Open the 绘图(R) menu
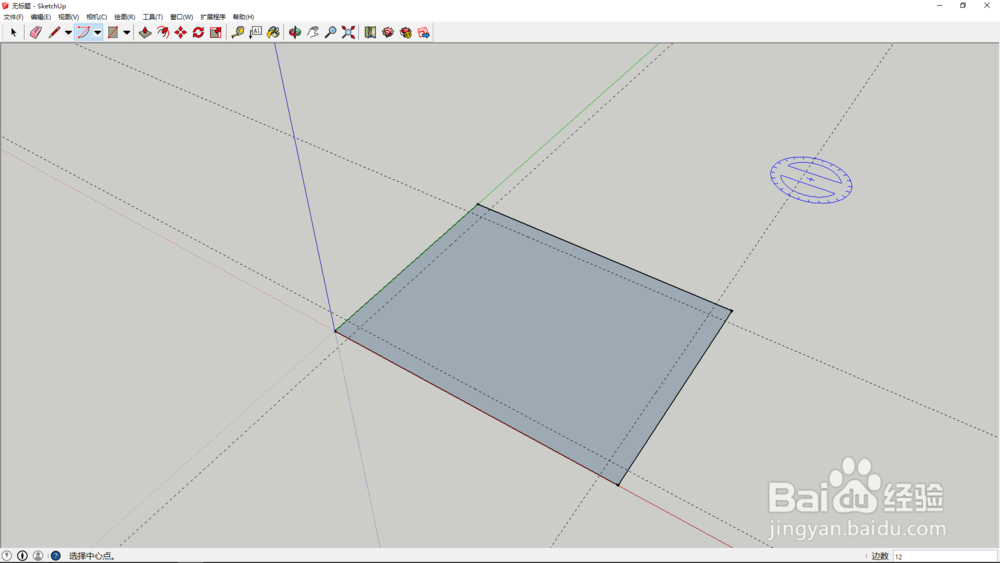Screen dimensions: 1000x563 coord(124,17)
